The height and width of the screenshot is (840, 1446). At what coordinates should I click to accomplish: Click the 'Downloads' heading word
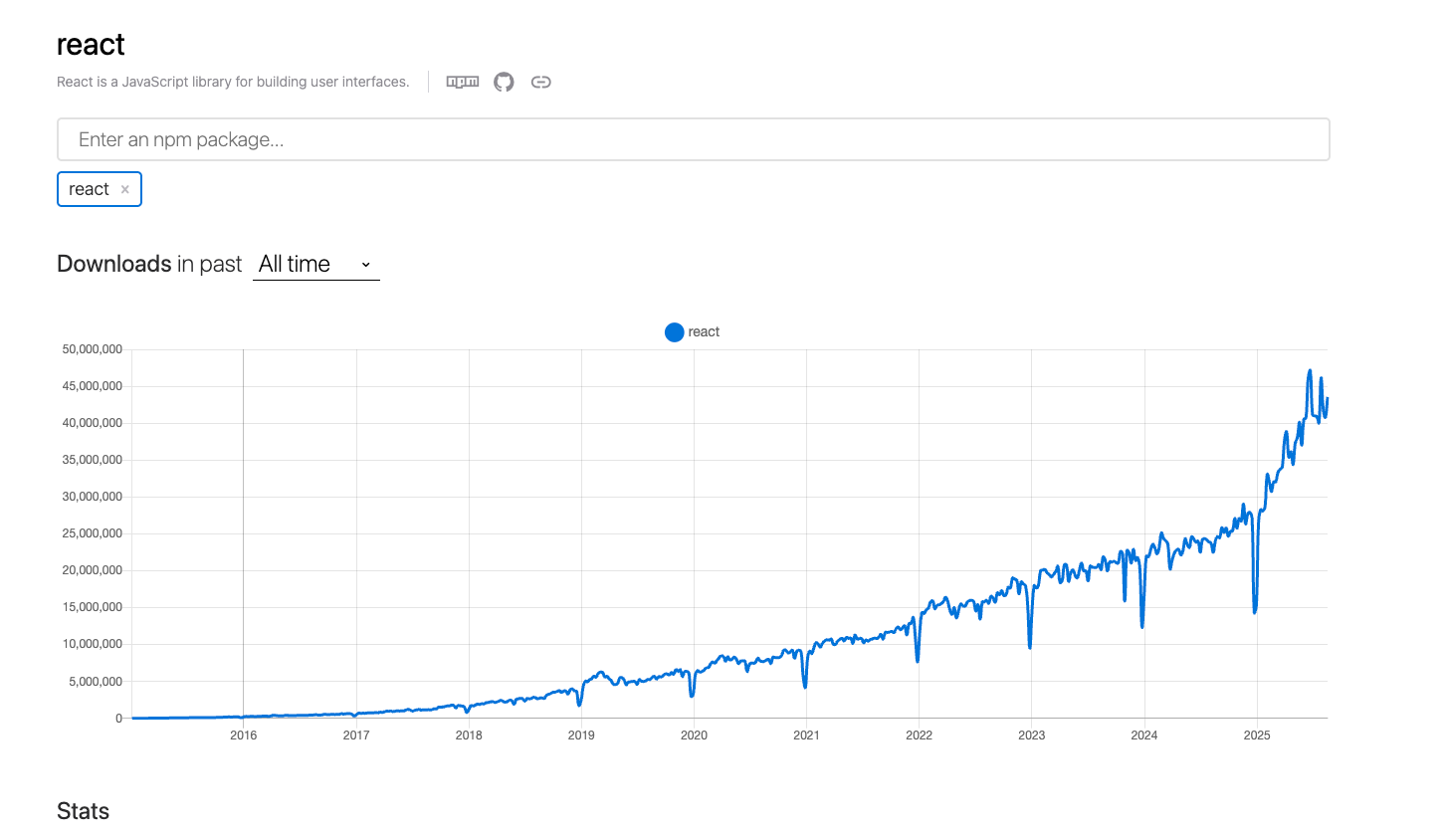tap(114, 264)
